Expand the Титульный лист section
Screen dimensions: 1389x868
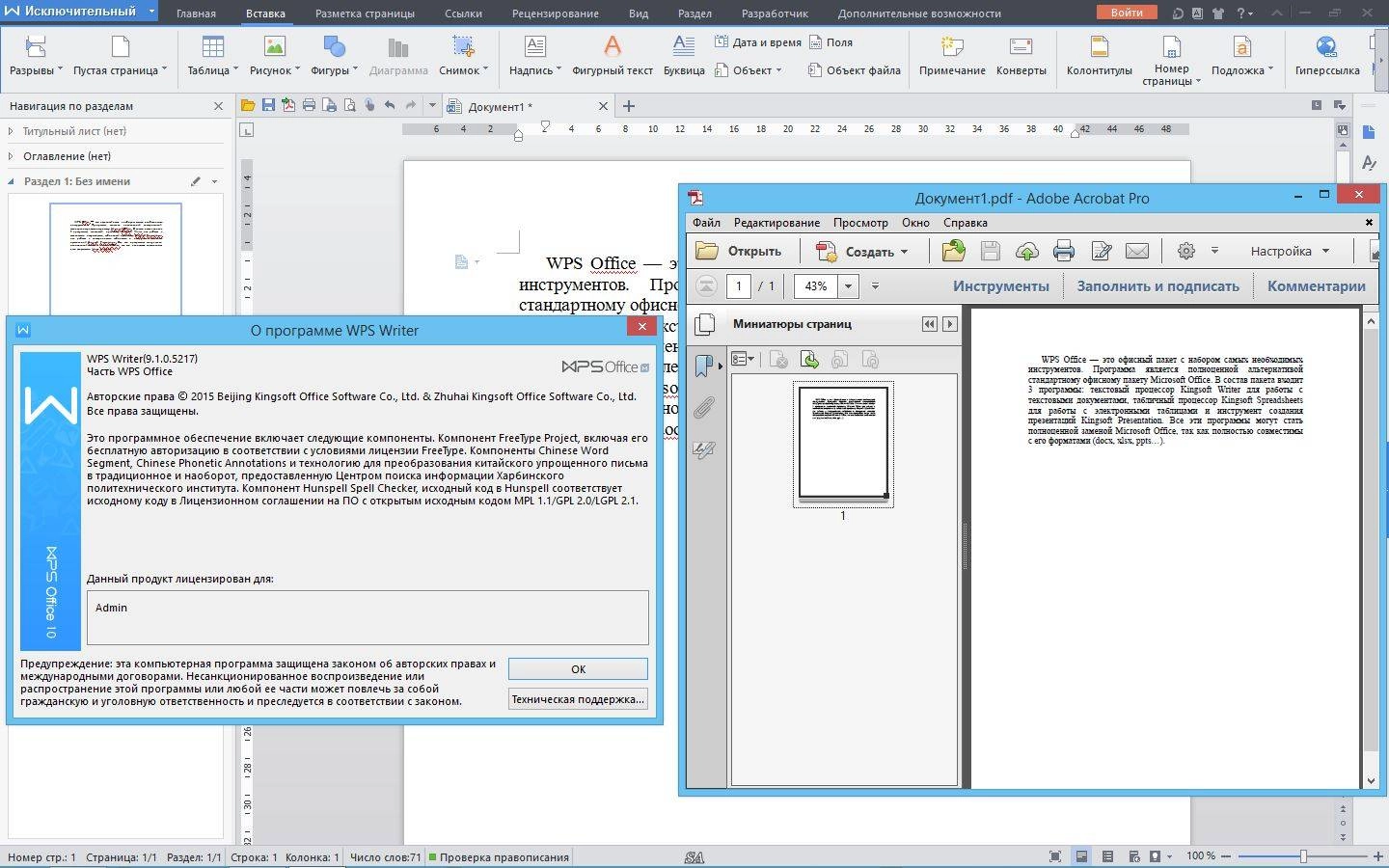(11, 131)
